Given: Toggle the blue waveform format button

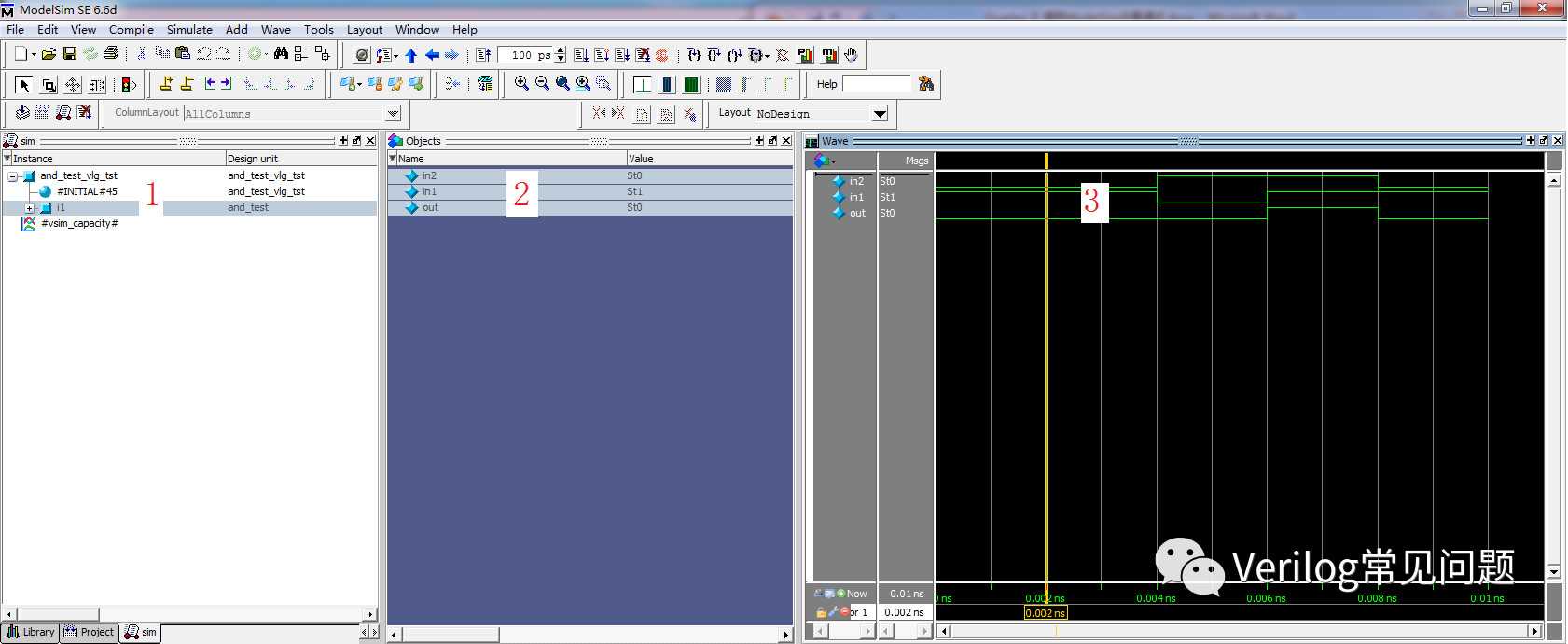Looking at the screenshot, I should [x=667, y=85].
